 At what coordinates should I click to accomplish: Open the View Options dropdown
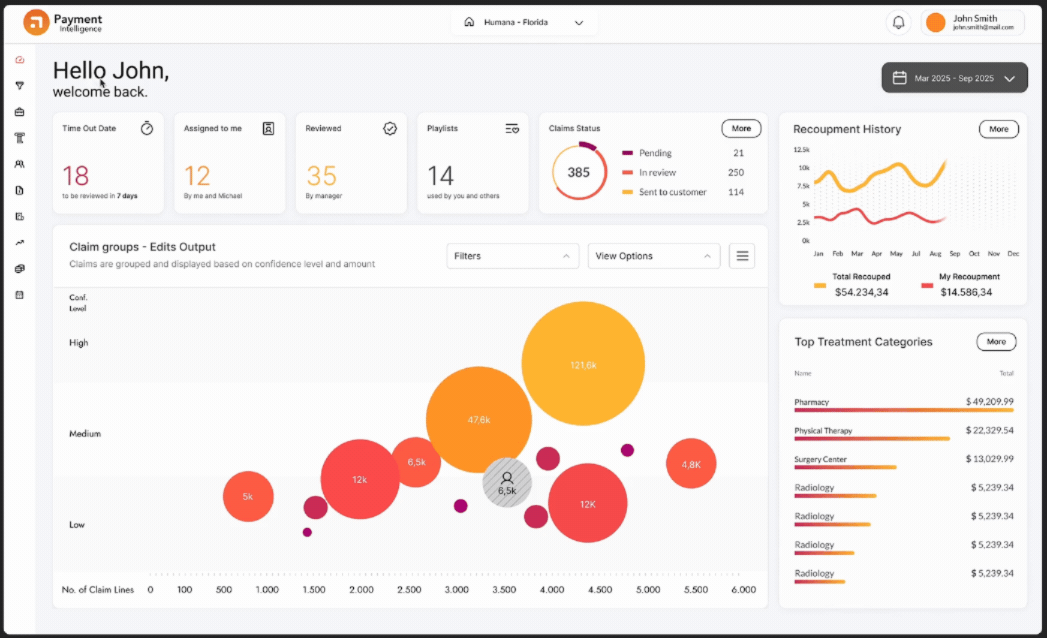pos(653,256)
